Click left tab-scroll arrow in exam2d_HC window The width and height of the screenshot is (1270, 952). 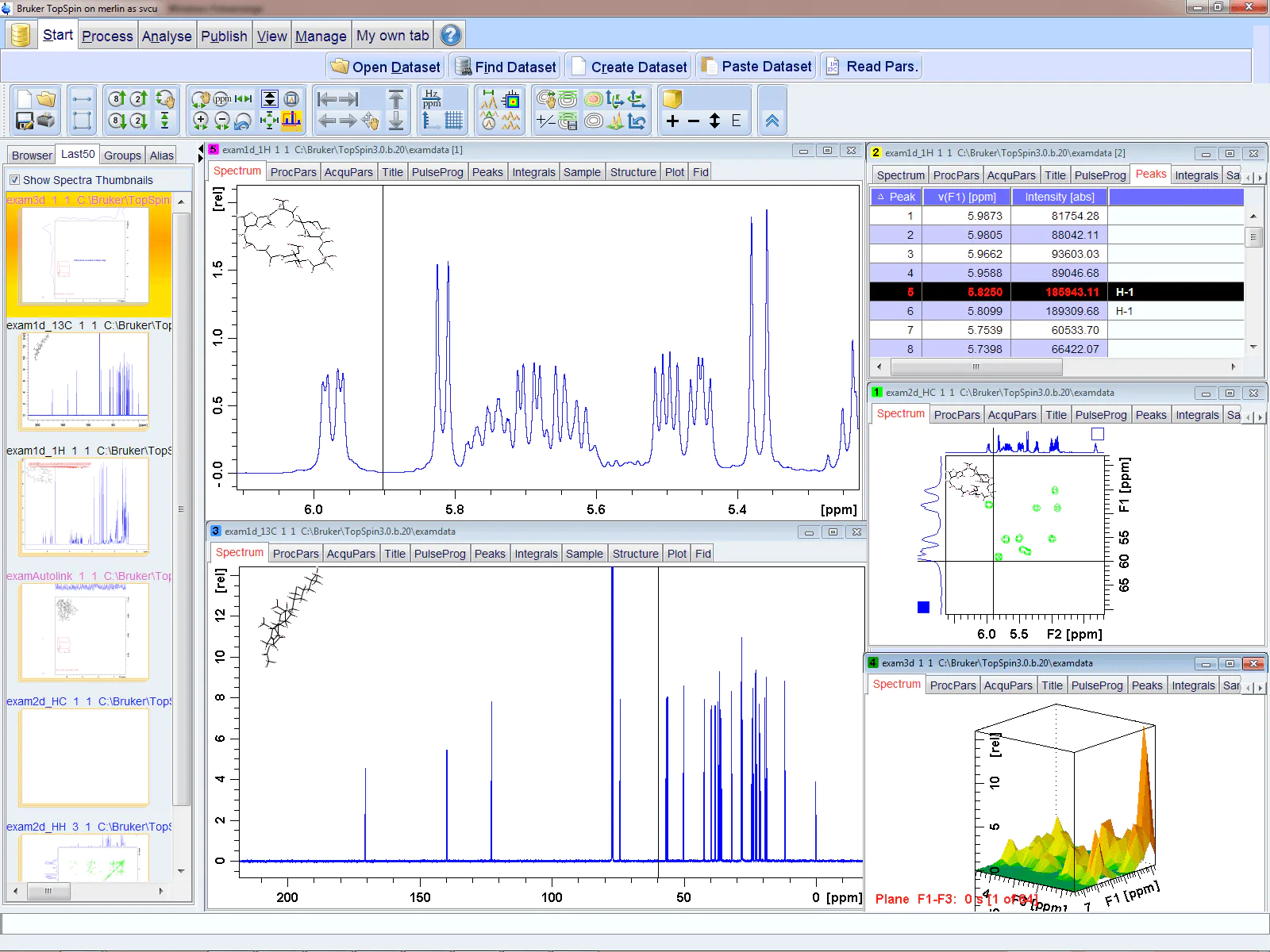(x=1248, y=416)
